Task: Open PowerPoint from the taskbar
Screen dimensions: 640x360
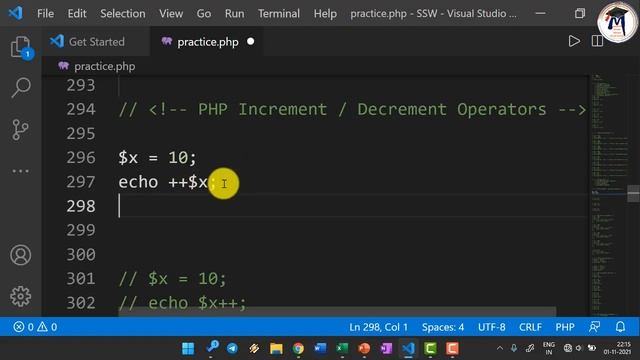Action: pyautogui.click(x=364, y=349)
